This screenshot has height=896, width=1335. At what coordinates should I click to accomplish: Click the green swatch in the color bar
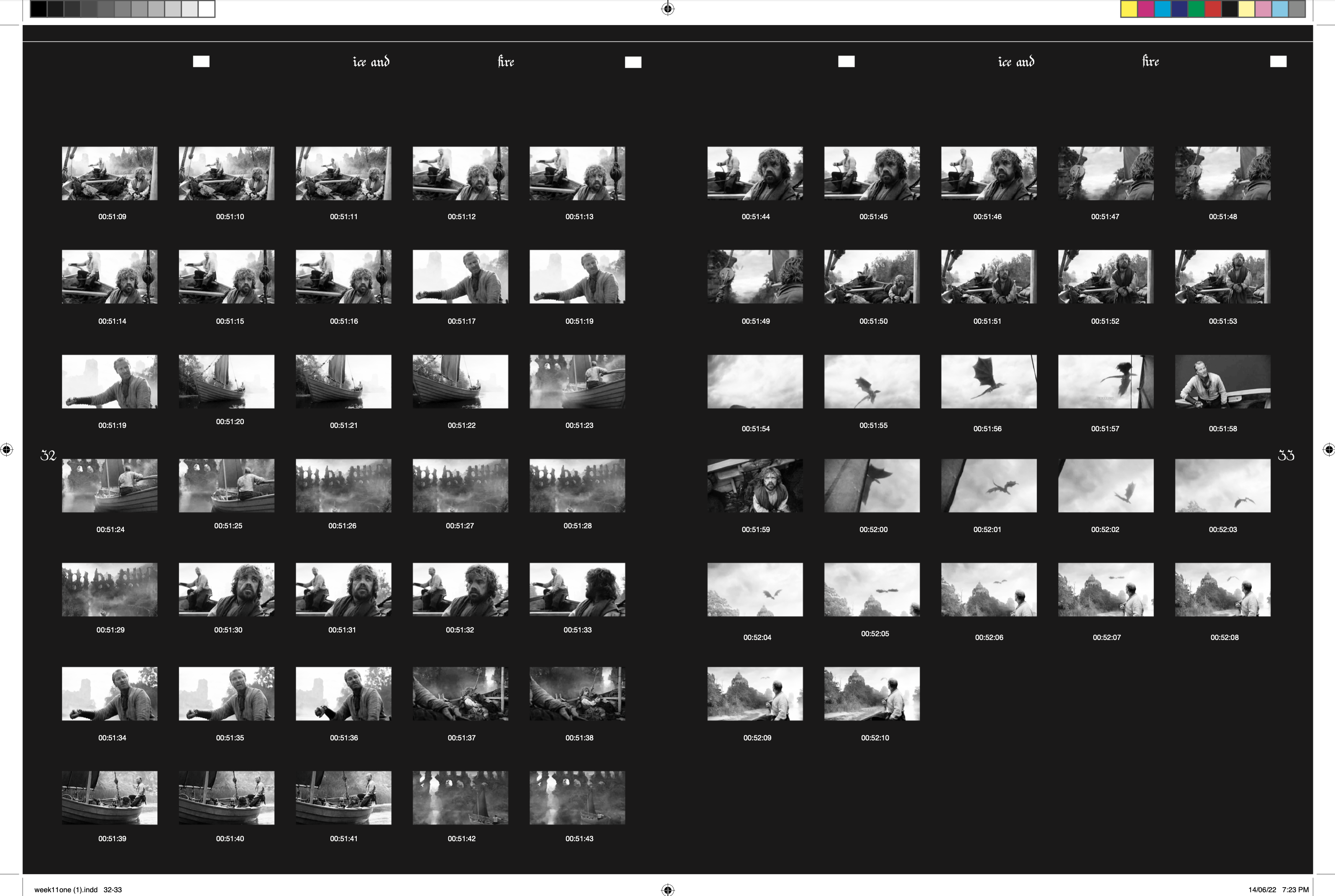(1196, 9)
